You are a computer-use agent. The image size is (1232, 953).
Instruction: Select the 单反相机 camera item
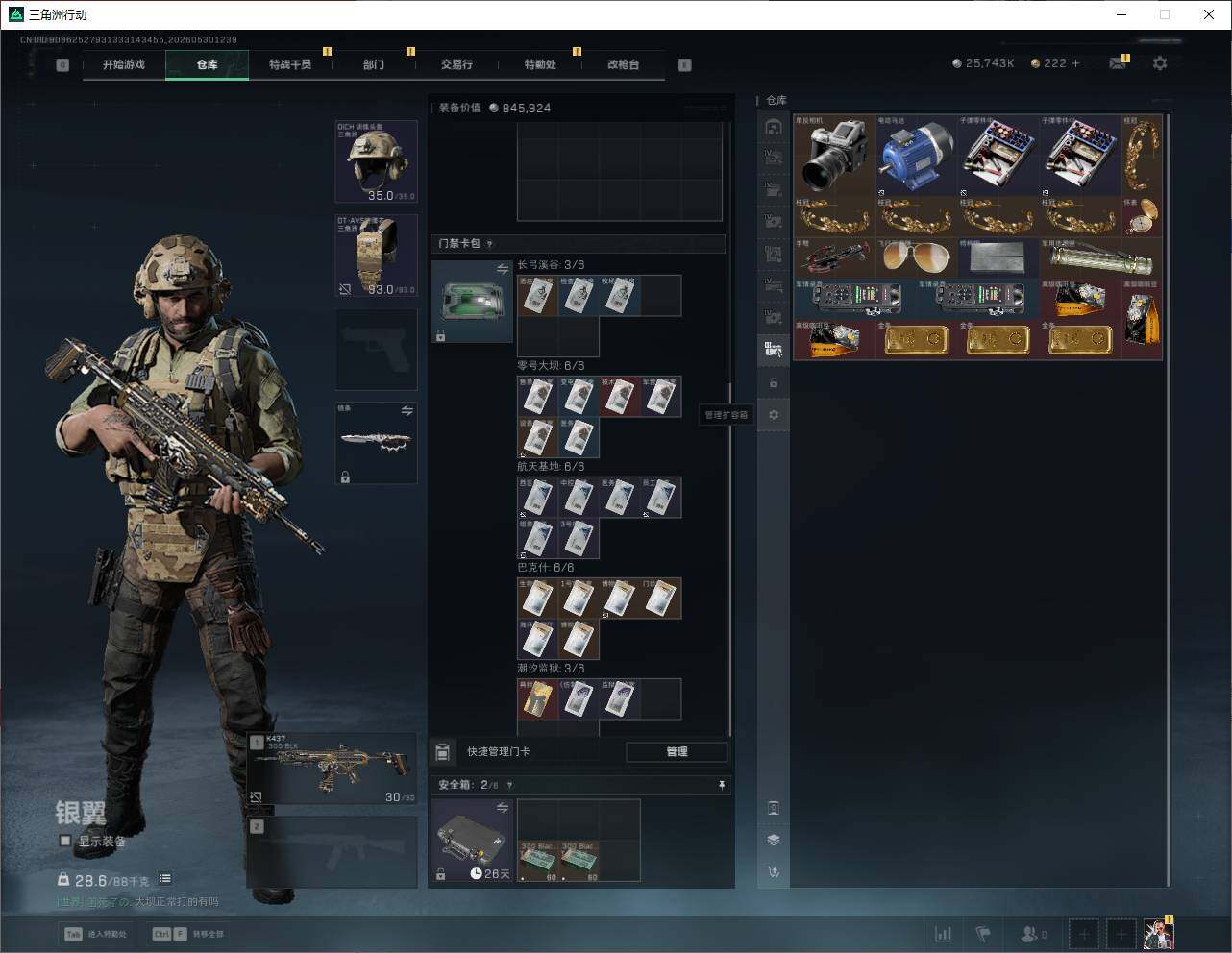pos(834,155)
